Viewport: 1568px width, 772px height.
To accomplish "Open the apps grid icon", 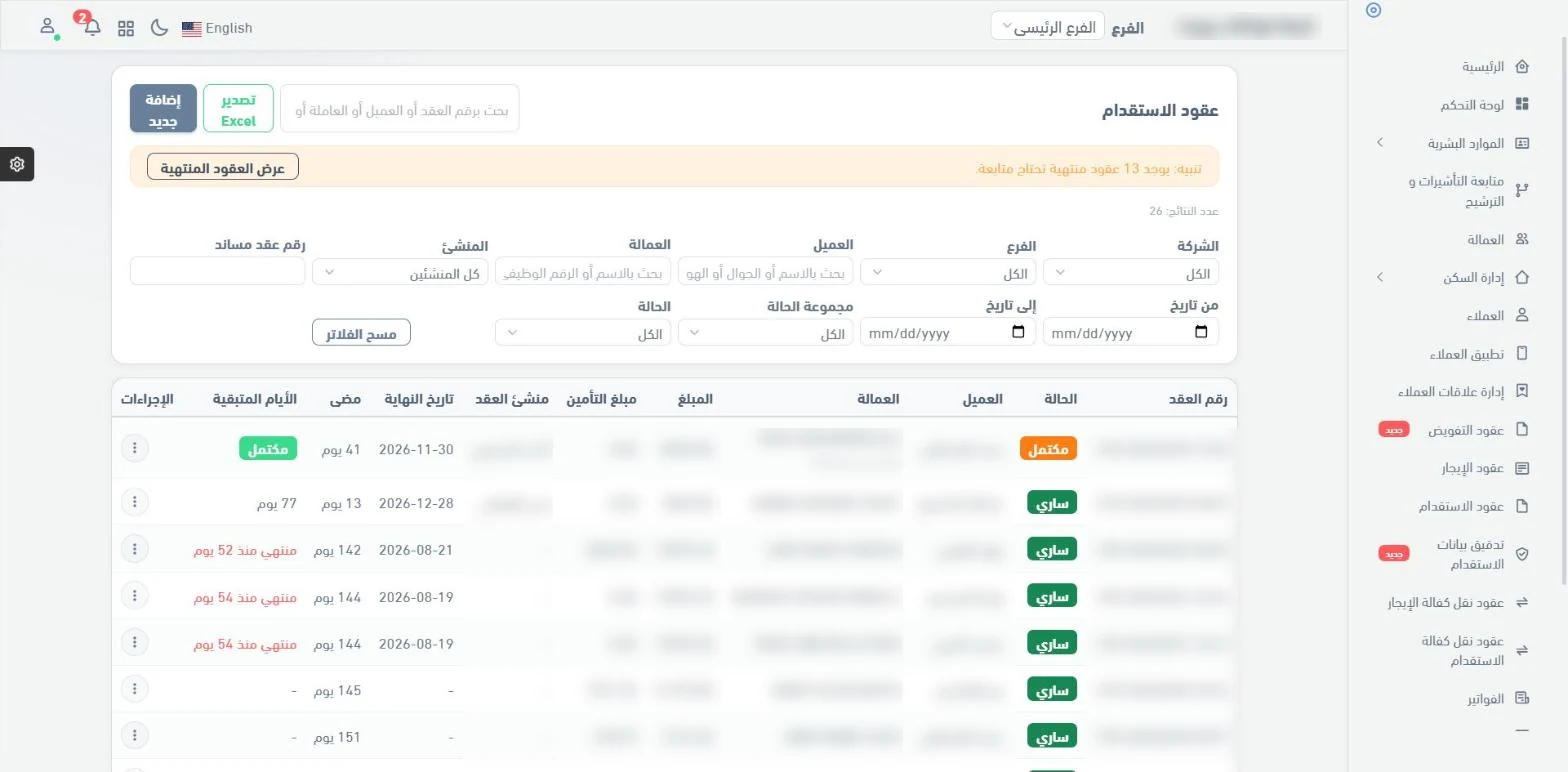I will (126, 28).
